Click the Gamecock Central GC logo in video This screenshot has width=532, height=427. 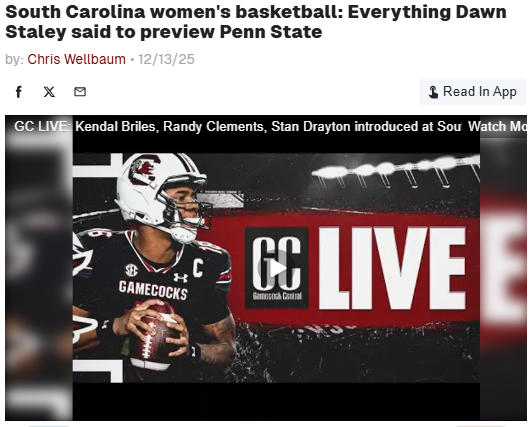pyautogui.click(x=277, y=268)
